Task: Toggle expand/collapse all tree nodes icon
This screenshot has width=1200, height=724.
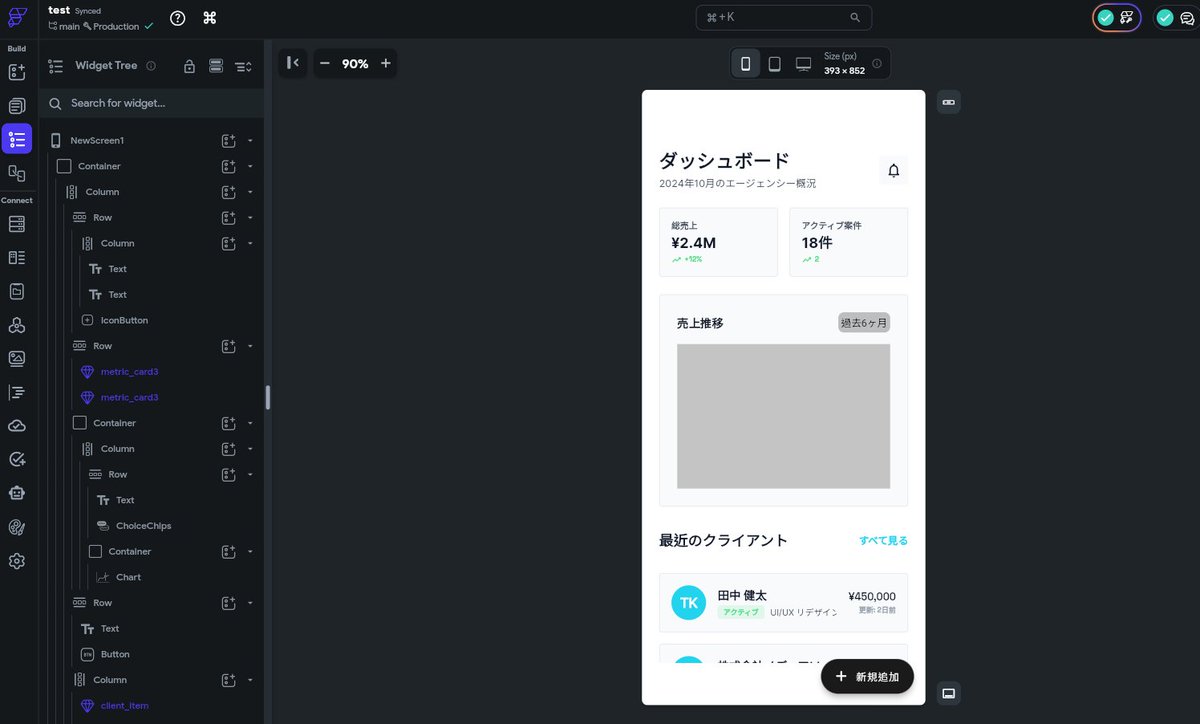Action: [243, 66]
